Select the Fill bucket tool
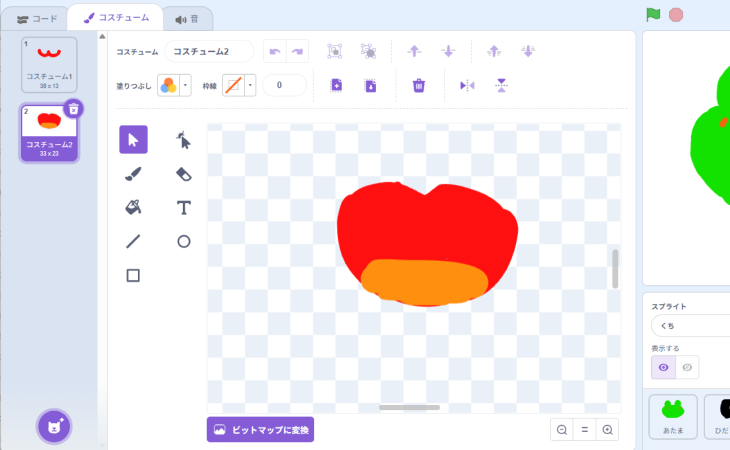The height and width of the screenshot is (450, 730). pos(133,208)
